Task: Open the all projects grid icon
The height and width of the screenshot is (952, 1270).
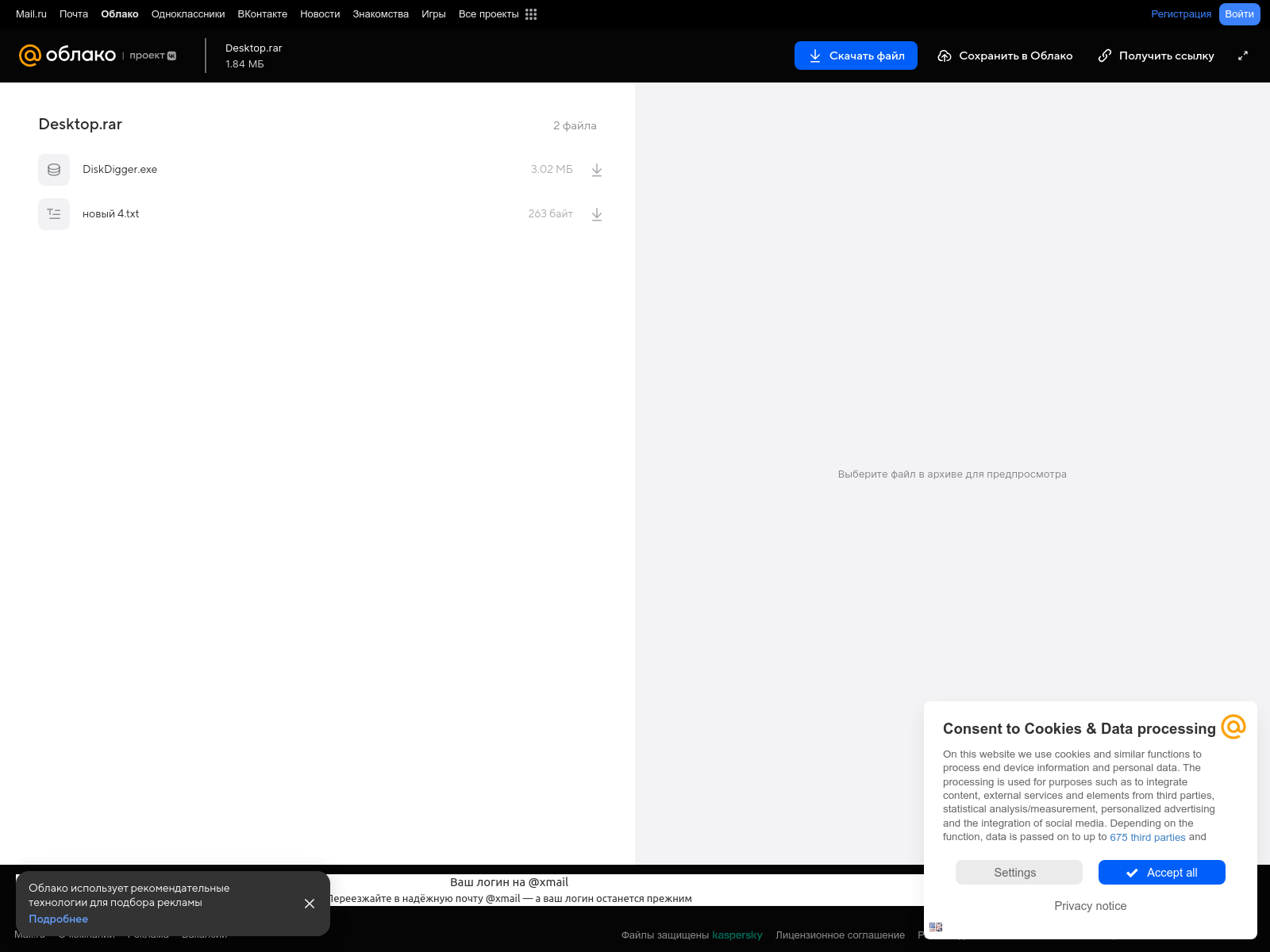Action: [x=531, y=14]
